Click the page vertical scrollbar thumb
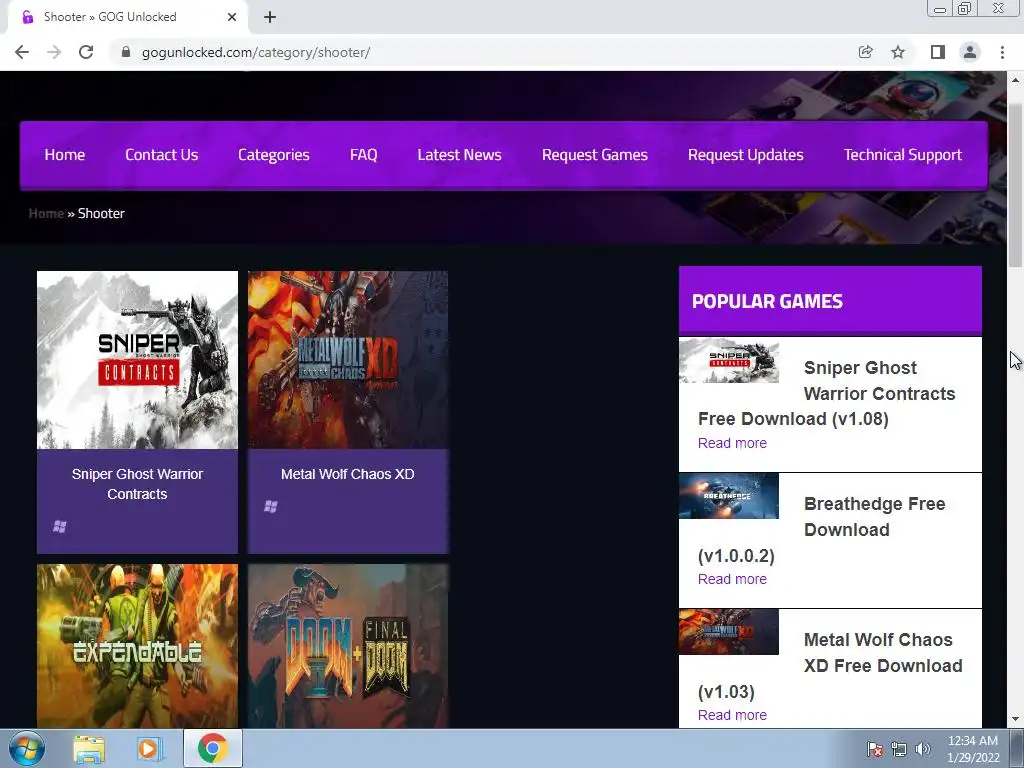This screenshot has height=768, width=1024. click(1015, 185)
